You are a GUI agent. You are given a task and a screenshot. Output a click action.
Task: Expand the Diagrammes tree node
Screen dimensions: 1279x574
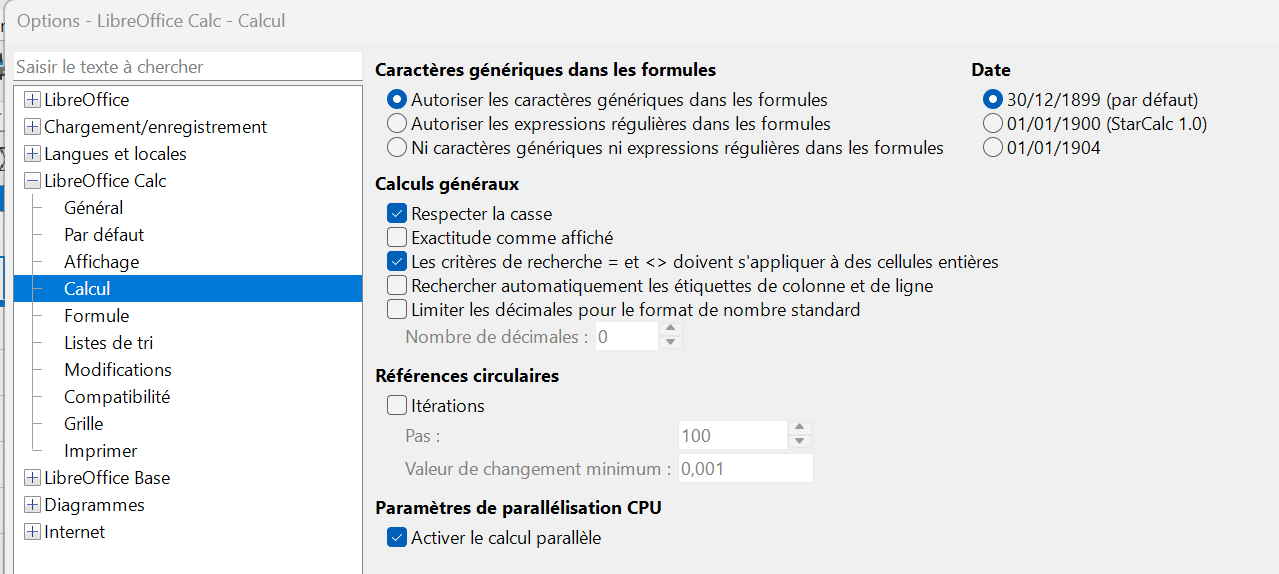click(x=33, y=505)
